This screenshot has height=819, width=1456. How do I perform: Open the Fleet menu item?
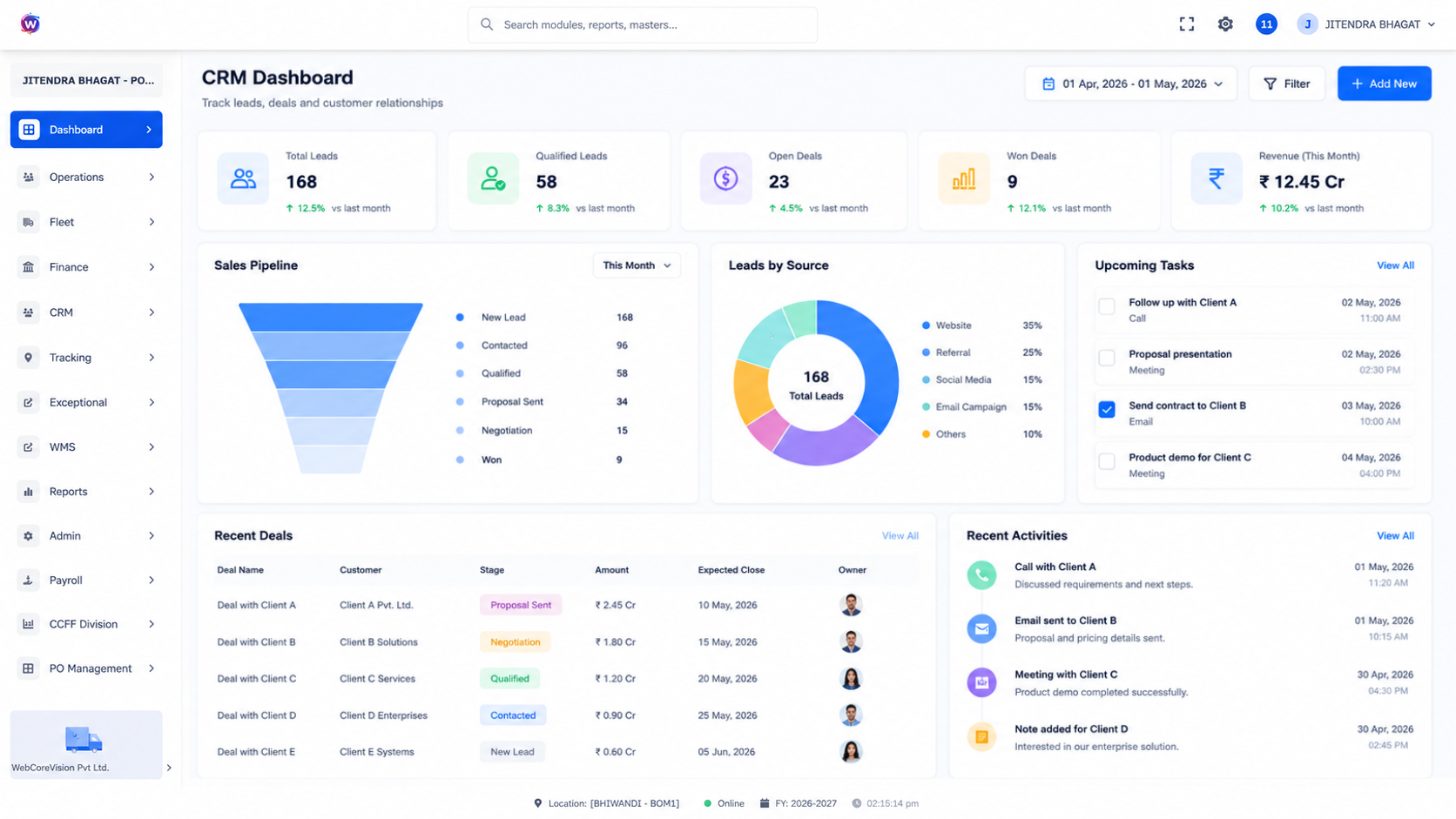86,222
